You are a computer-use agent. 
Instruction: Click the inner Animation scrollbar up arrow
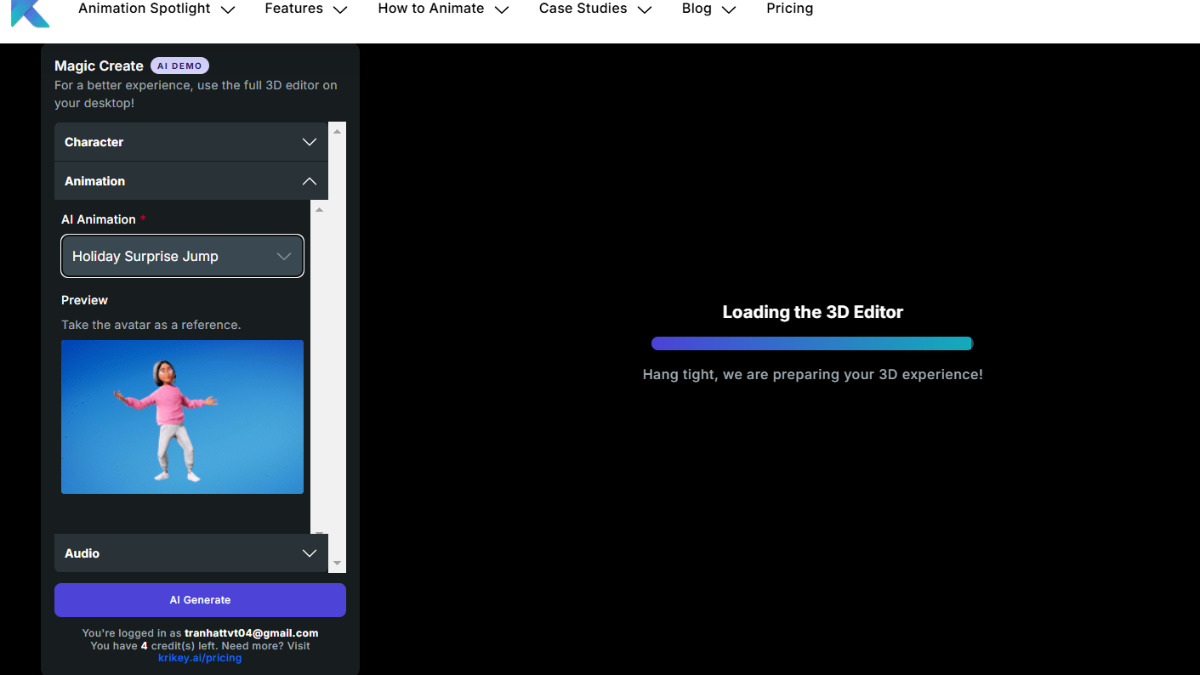pos(319,209)
